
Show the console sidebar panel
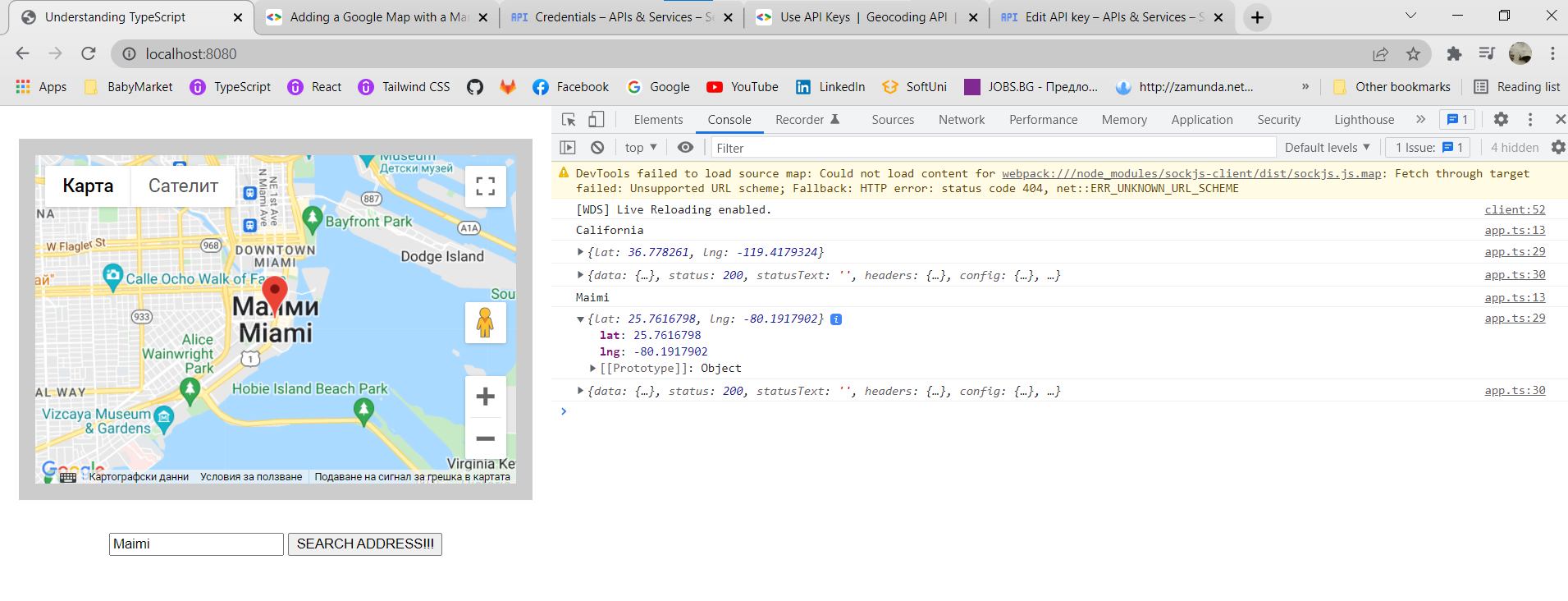(568, 148)
